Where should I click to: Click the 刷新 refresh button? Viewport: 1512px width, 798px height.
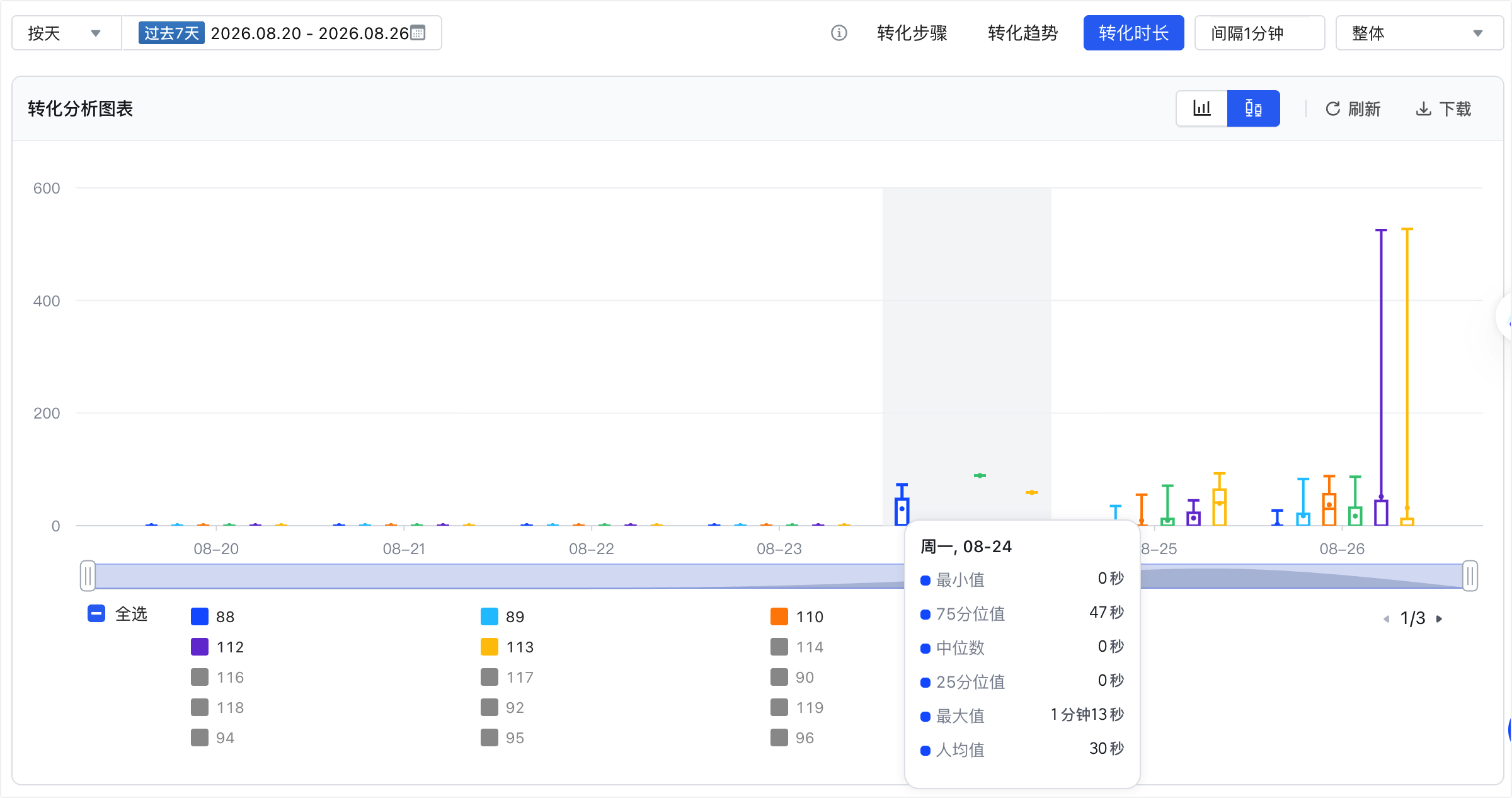tap(1353, 109)
